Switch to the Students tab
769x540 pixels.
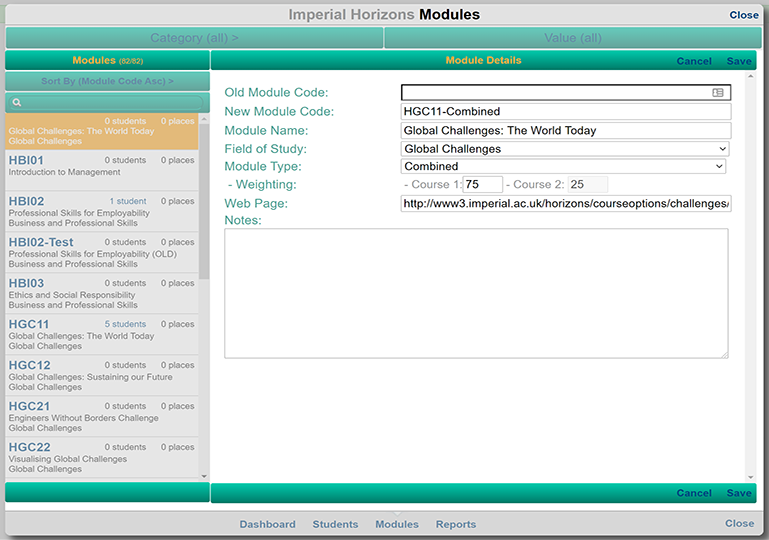click(335, 524)
